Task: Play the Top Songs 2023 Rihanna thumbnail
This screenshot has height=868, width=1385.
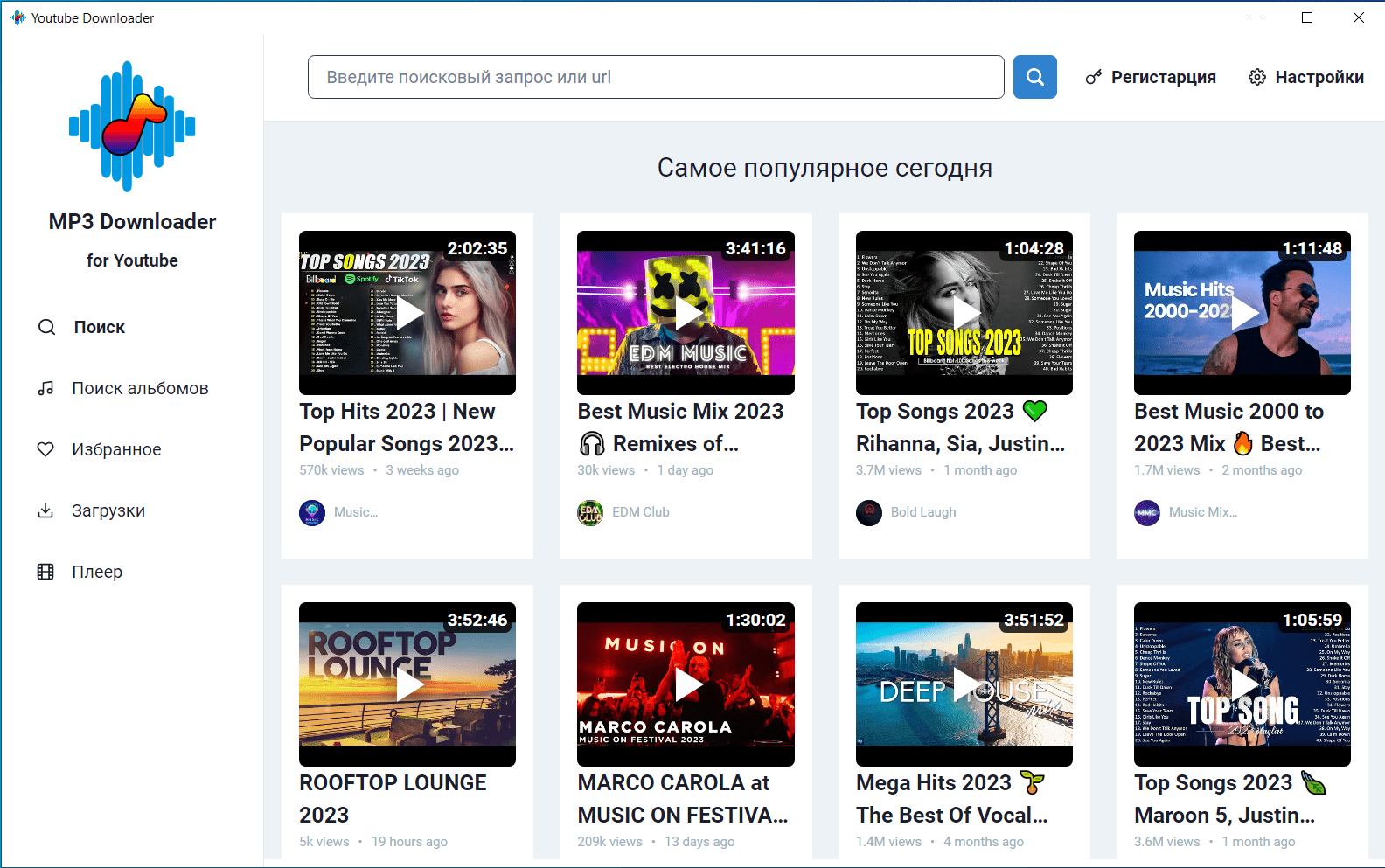Action: tap(964, 313)
